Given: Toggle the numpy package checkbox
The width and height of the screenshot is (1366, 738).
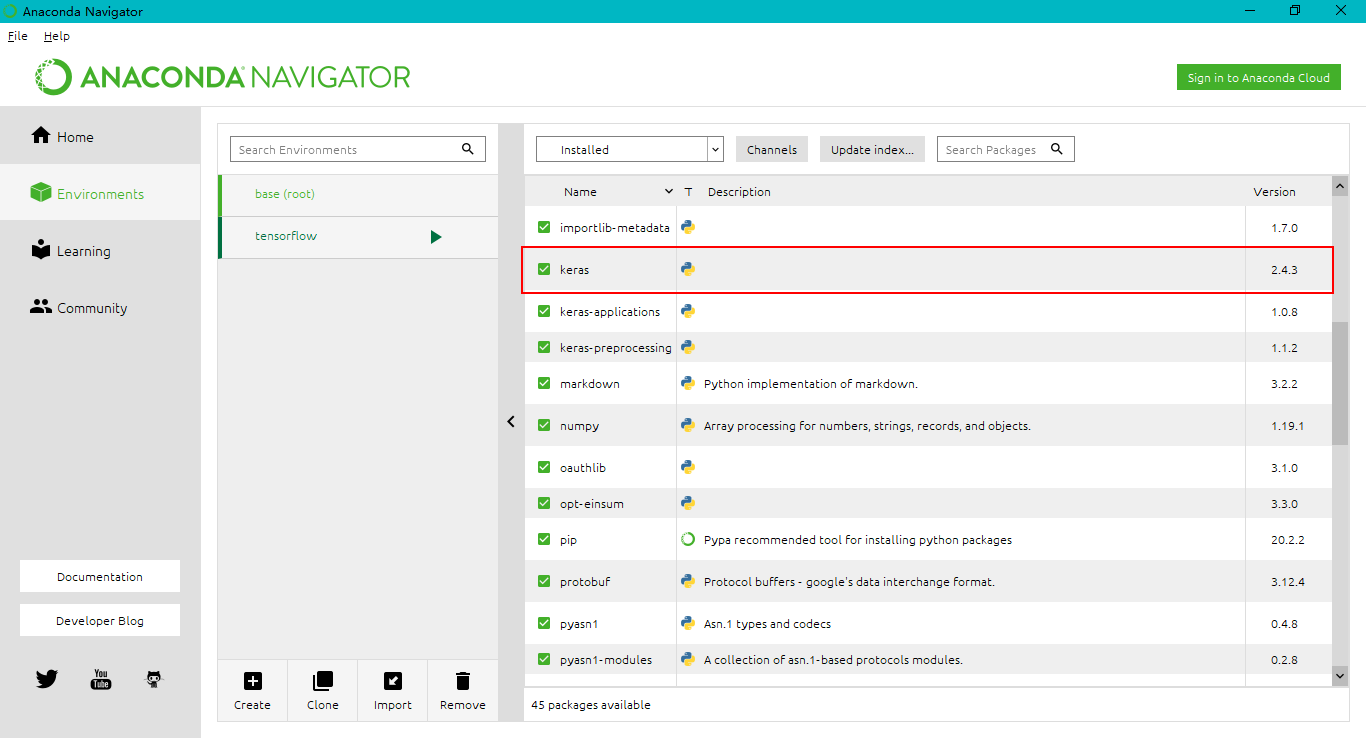Looking at the screenshot, I should coord(544,425).
